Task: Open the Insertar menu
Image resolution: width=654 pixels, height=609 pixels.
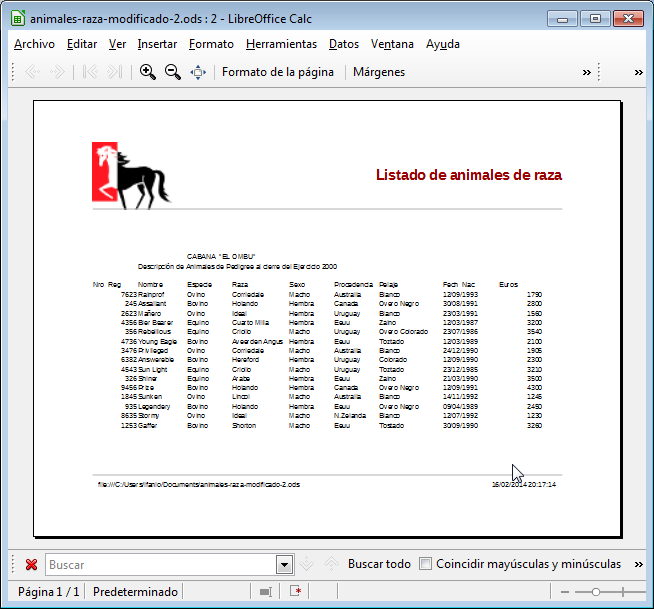Action: (x=157, y=44)
